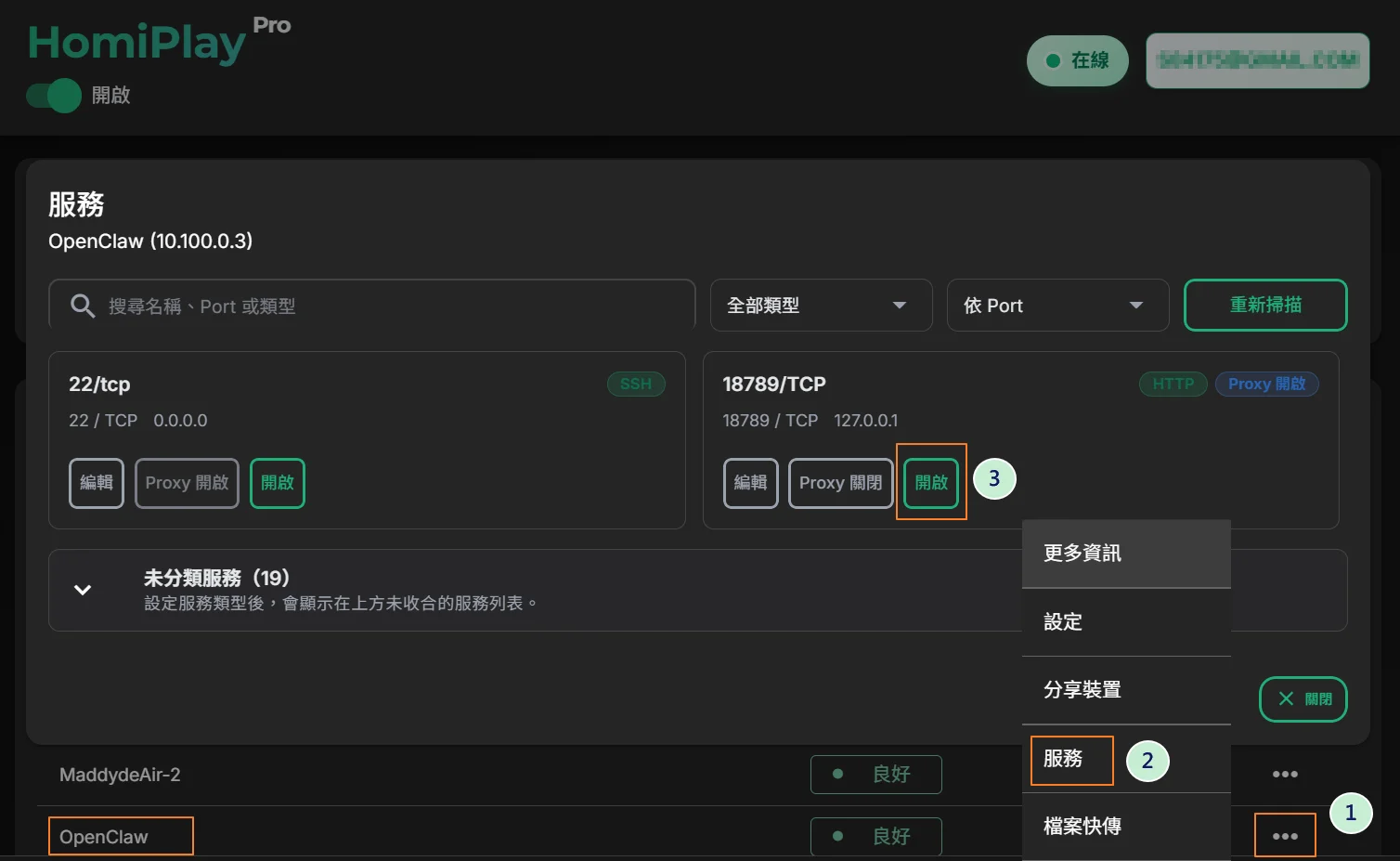Click the OpenClaw device name
The height and width of the screenshot is (861, 1400).
click(104, 837)
